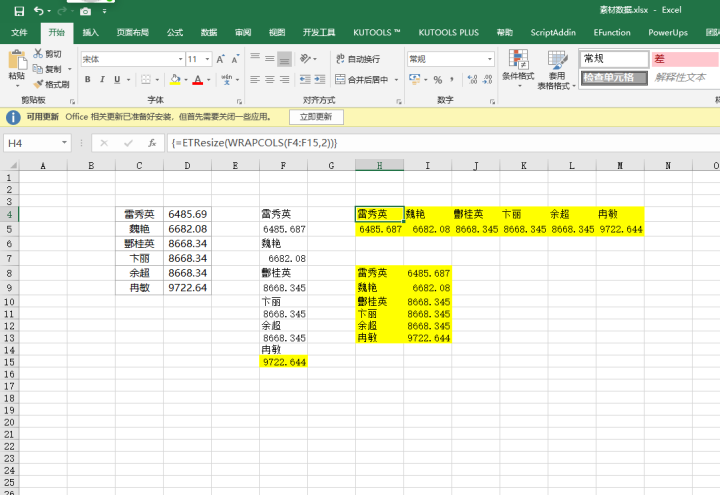Select cell D4 showing 6485.69

coord(187,214)
